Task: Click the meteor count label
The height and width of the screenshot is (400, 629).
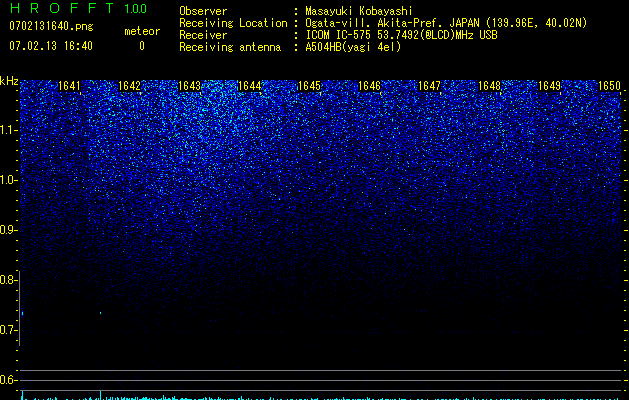Action: (x=142, y=31)
